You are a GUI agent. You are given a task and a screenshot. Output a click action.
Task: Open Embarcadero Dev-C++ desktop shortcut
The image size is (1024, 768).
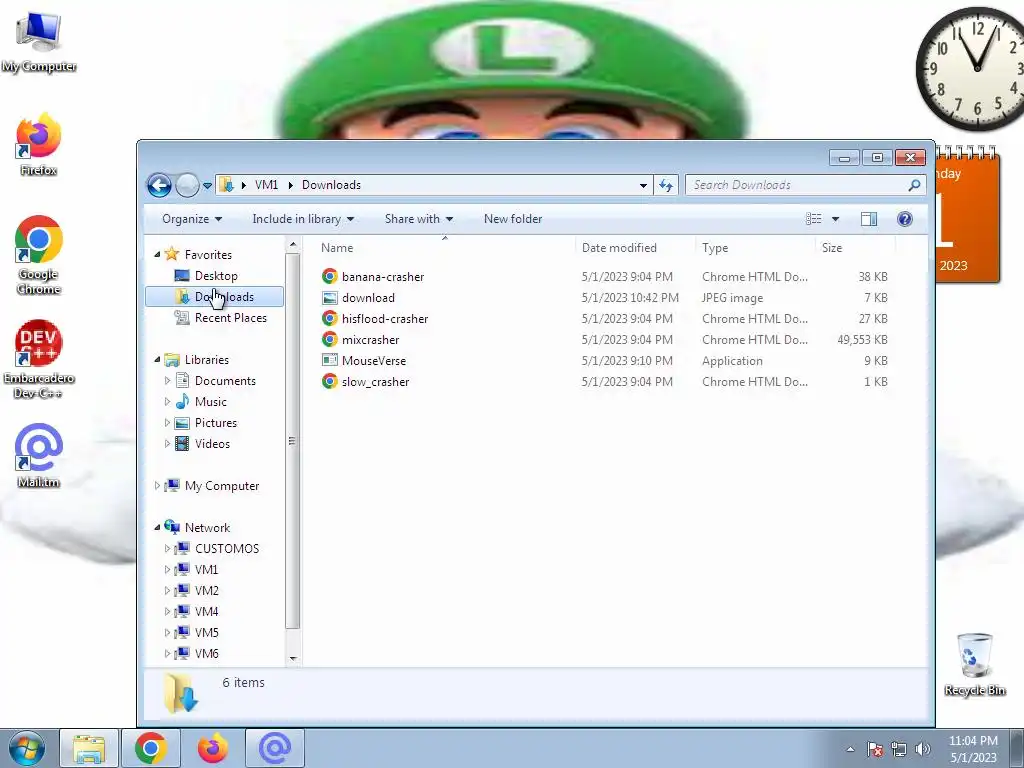click(39, 359)
